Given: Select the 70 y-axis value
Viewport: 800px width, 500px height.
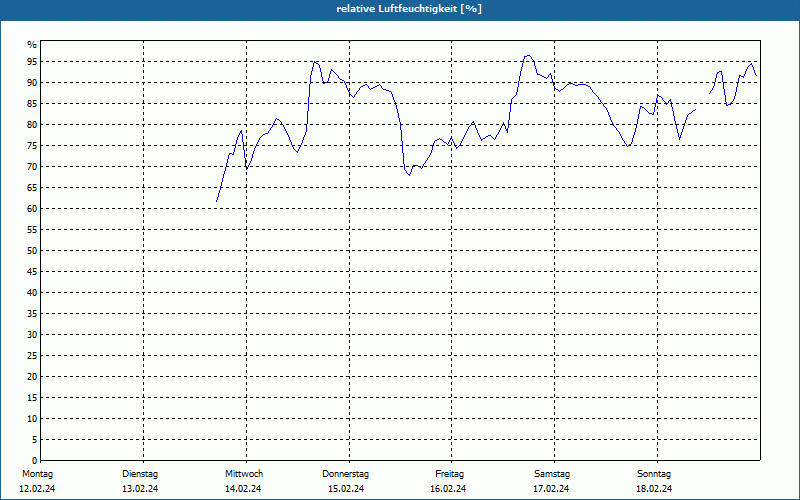Looking at the screenshot, I should [x=32, y=167].
